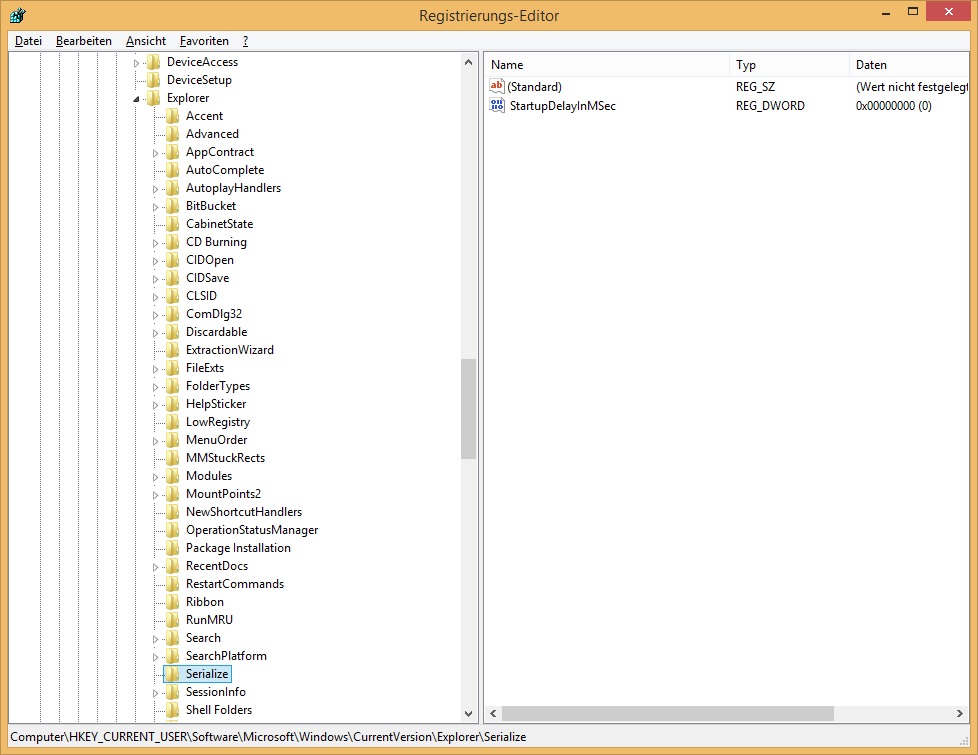The image size is (978, 755).
Task: Click the Ribbon folder icon
Action: click(x=173, y=602)
